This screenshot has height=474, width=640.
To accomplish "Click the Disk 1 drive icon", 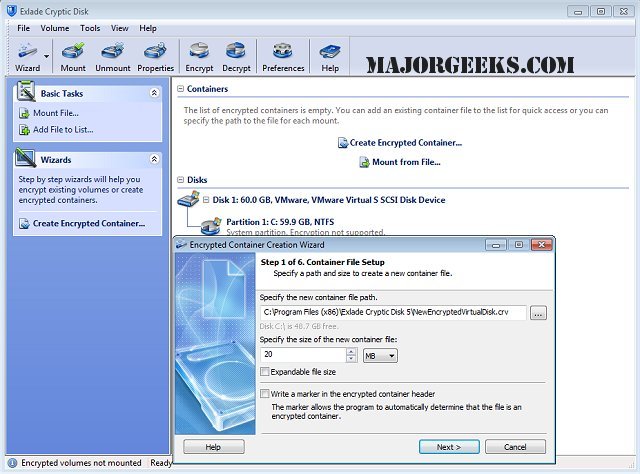I will click(188, 199).
